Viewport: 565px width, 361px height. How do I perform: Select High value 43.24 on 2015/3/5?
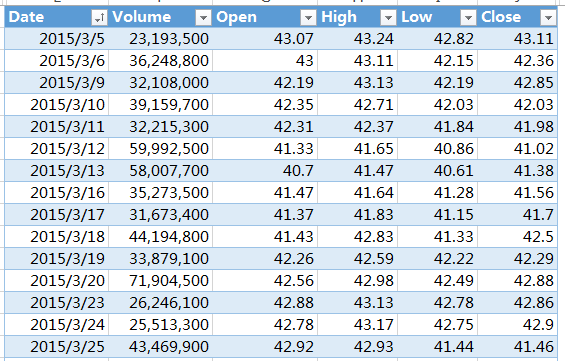point(357,39)
